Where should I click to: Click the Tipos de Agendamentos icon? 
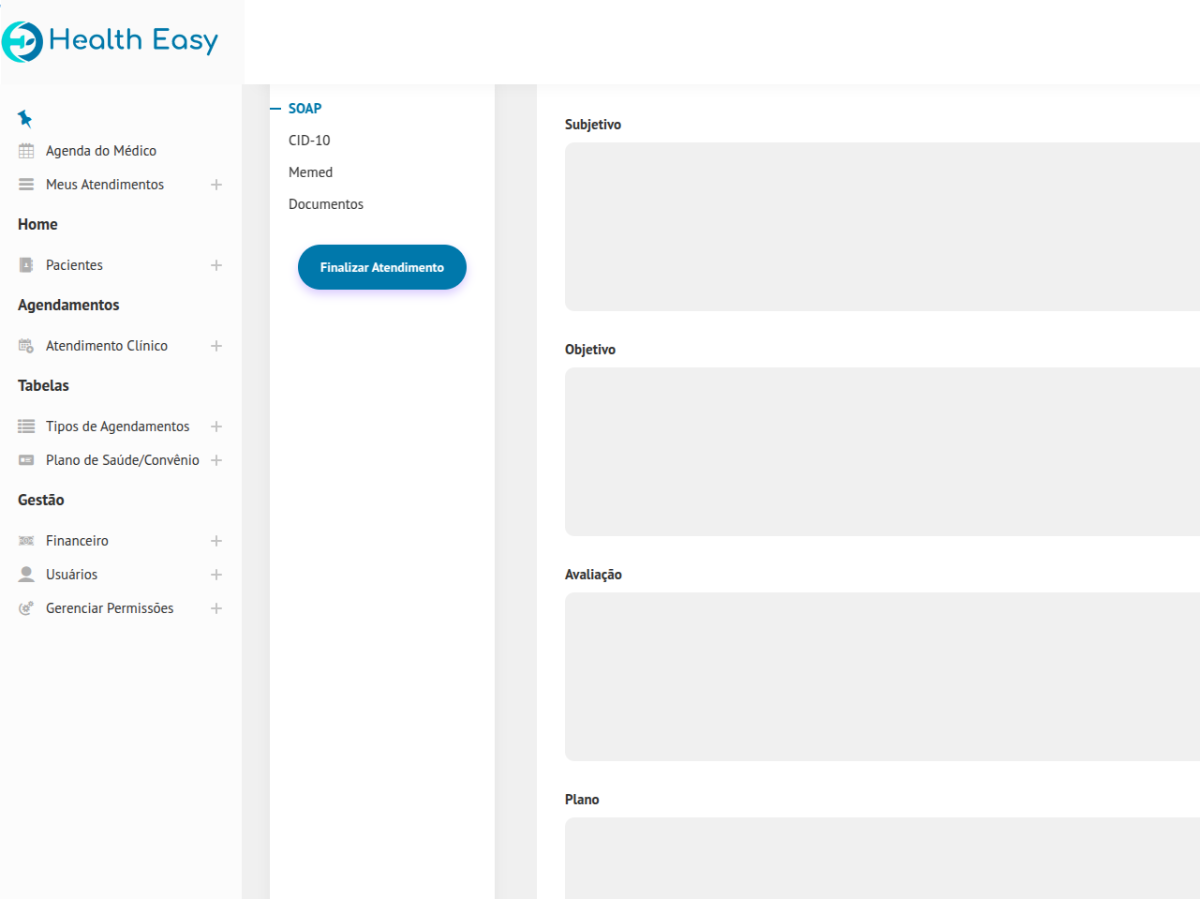point(27,426)
